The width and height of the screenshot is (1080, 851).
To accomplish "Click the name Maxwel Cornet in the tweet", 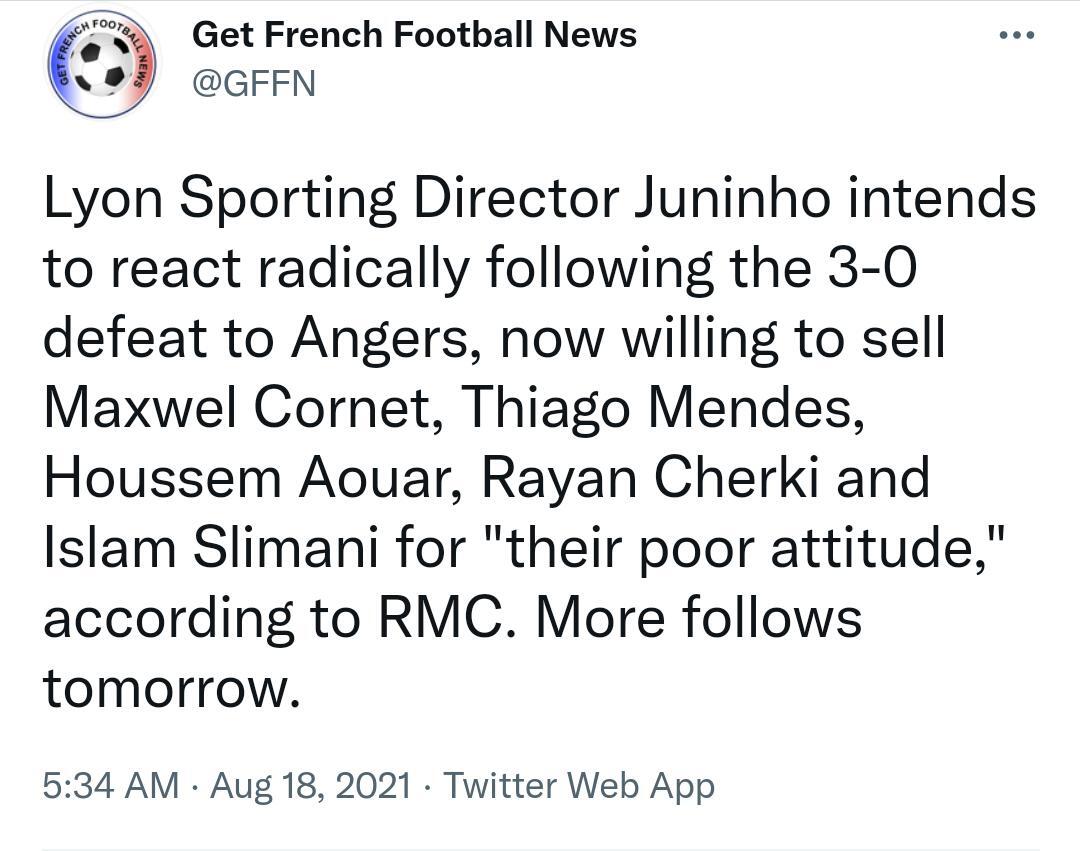I will click(242, 408).
